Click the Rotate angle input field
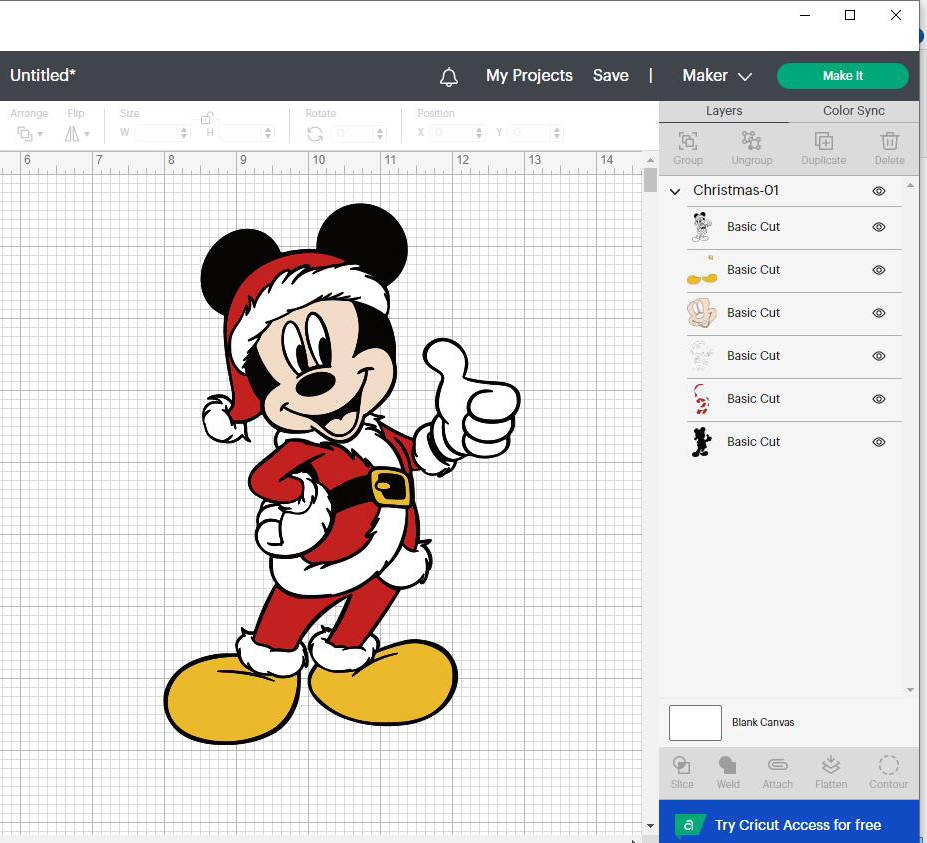Screen dimensions: 927x843 [353, 133]
